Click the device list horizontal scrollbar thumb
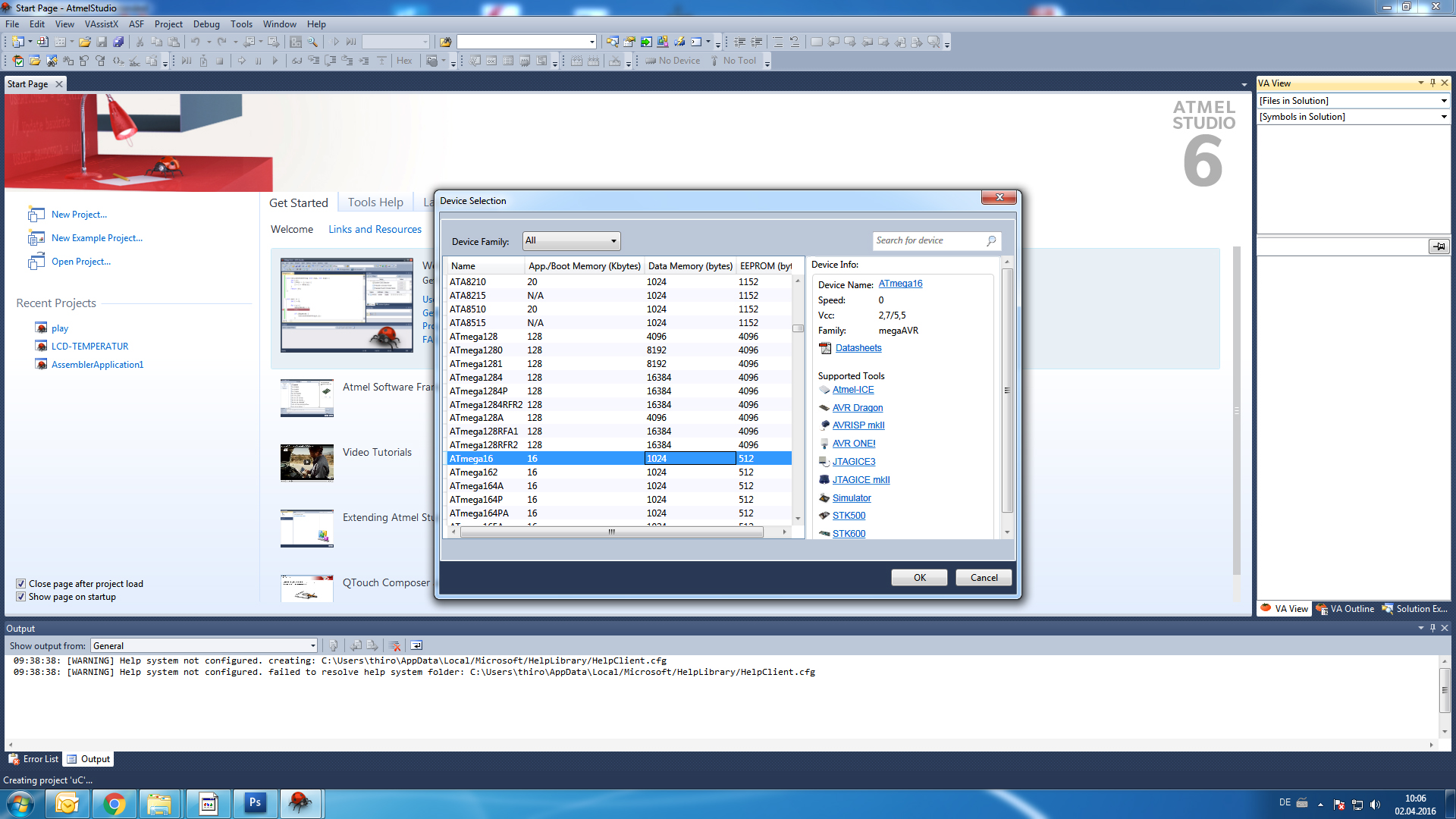 612,532
